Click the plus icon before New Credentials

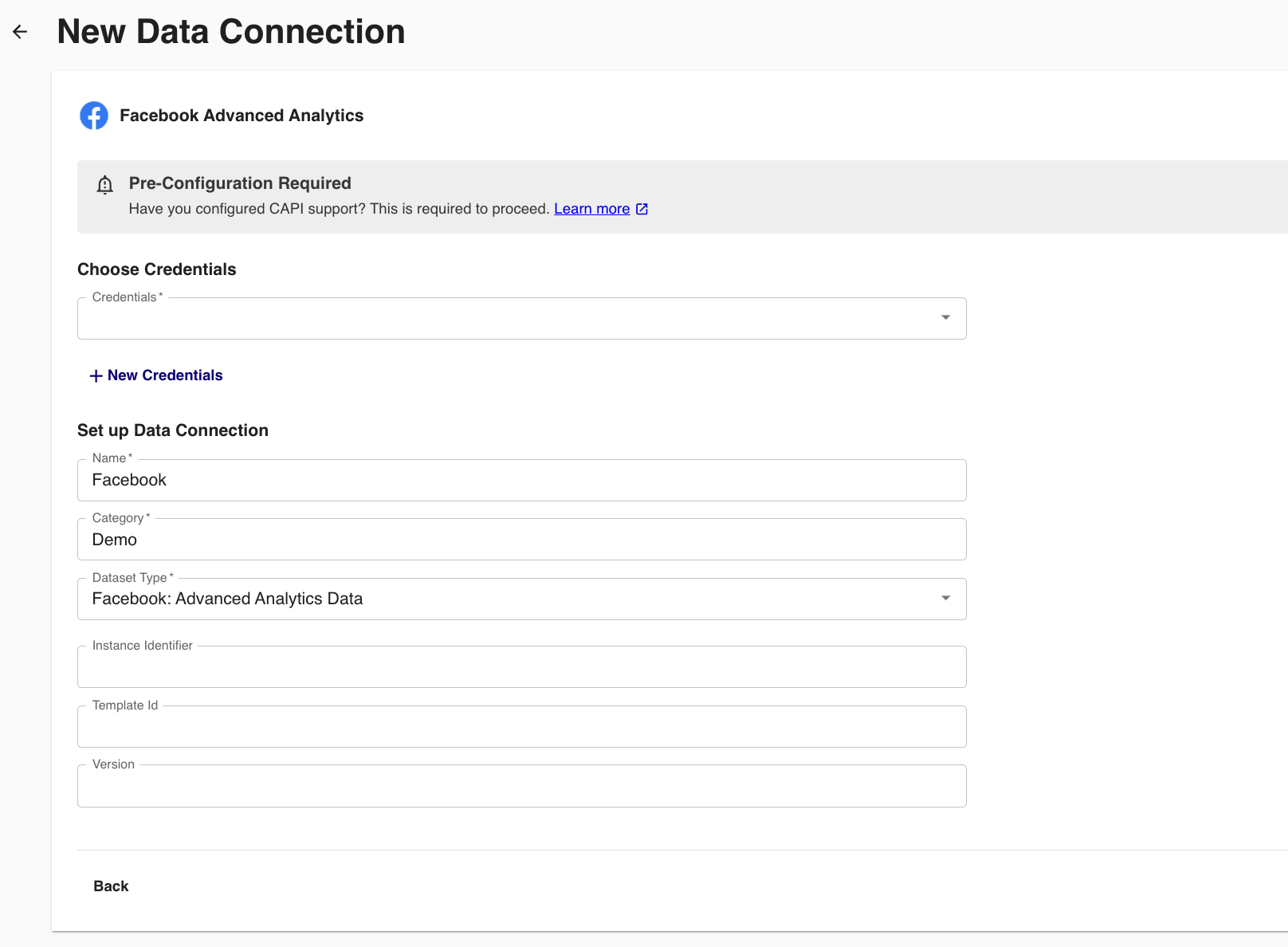click(x=96, y=375)
